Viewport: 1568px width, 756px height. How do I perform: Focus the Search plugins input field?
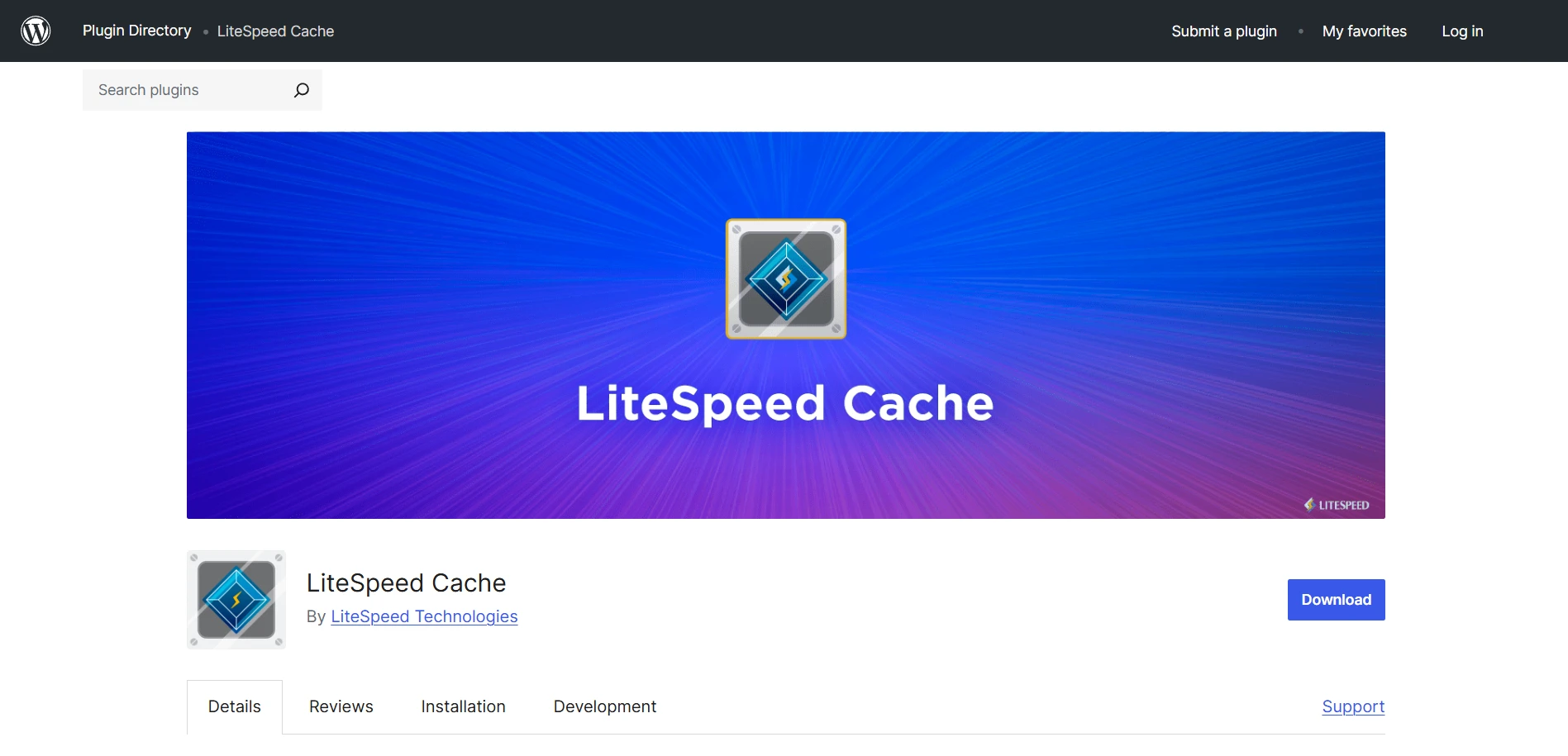190,90
